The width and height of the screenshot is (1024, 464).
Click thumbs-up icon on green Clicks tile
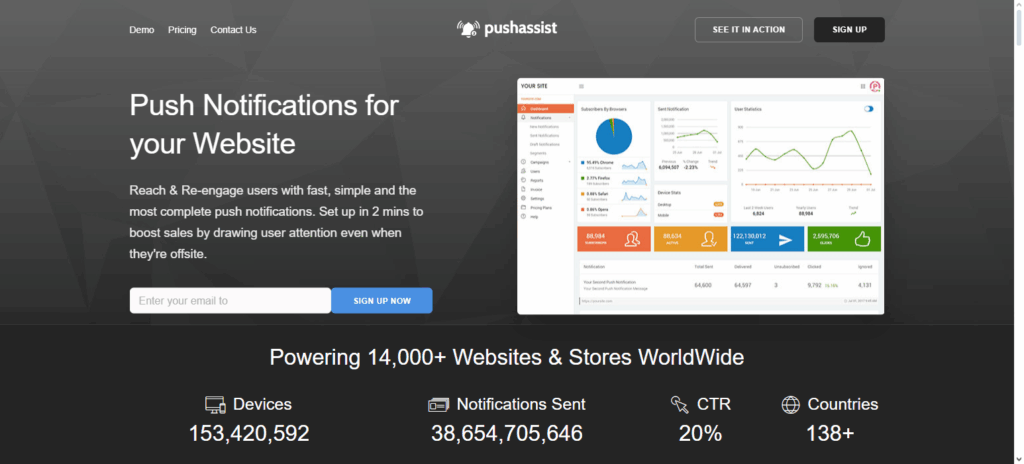(x=863, y=239)
